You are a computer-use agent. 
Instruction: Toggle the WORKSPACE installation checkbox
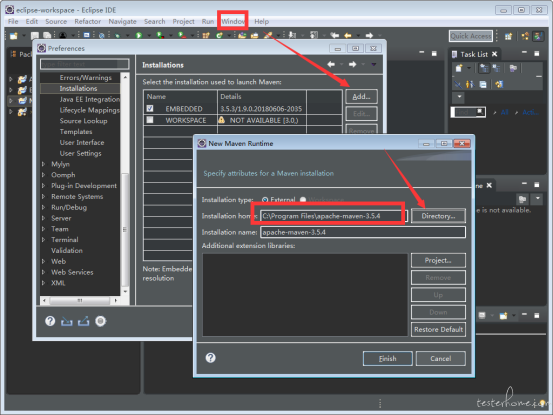150,120
